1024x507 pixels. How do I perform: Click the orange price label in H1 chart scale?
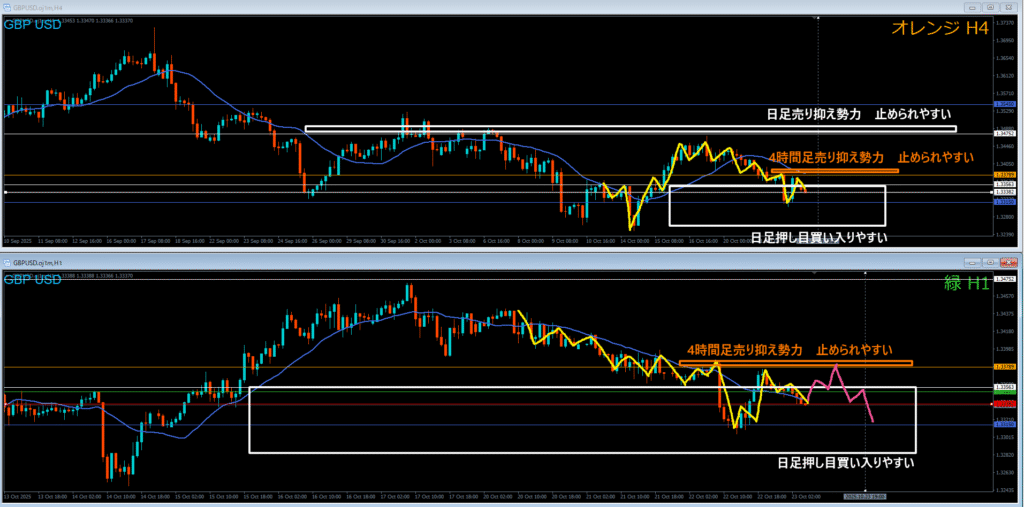point(1004,367)
